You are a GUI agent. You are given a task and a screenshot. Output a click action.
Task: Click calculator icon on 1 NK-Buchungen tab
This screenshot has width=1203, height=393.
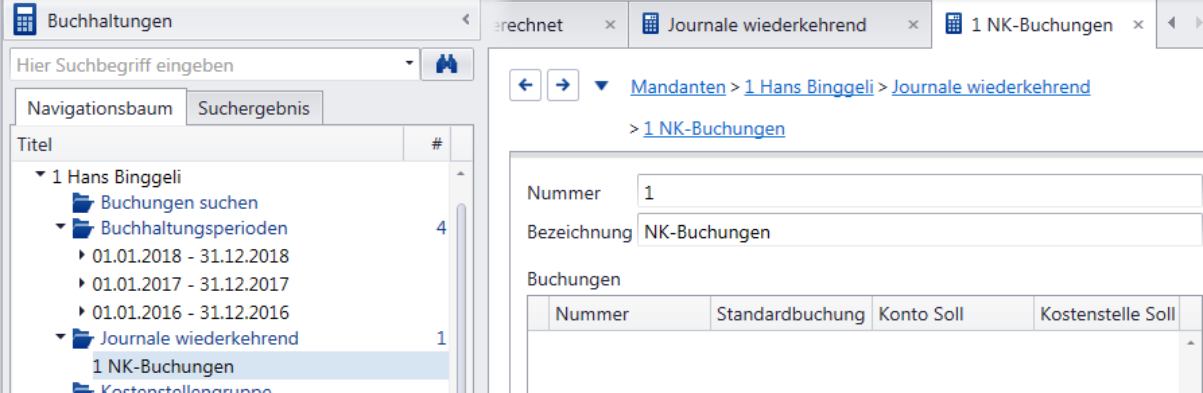pos(954,25)
